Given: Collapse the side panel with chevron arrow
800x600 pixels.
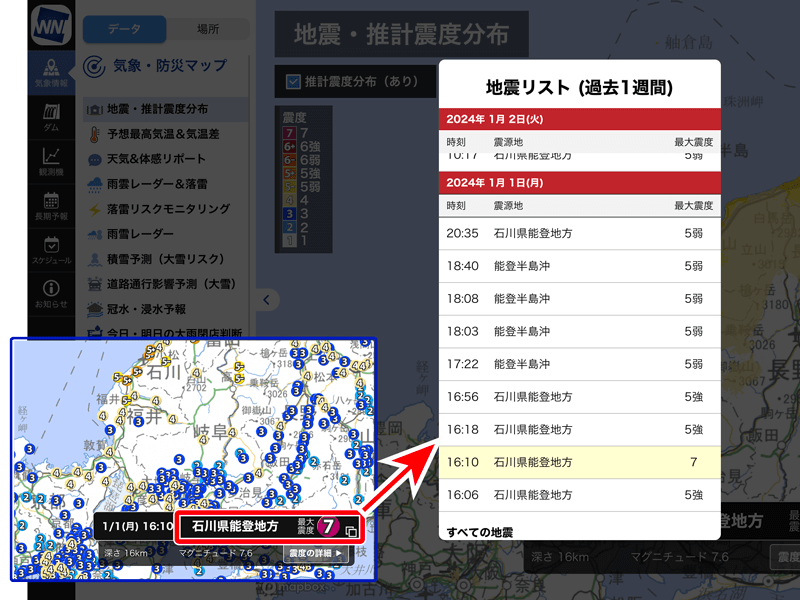Looking at the screenshot, I should coord(267,300).
